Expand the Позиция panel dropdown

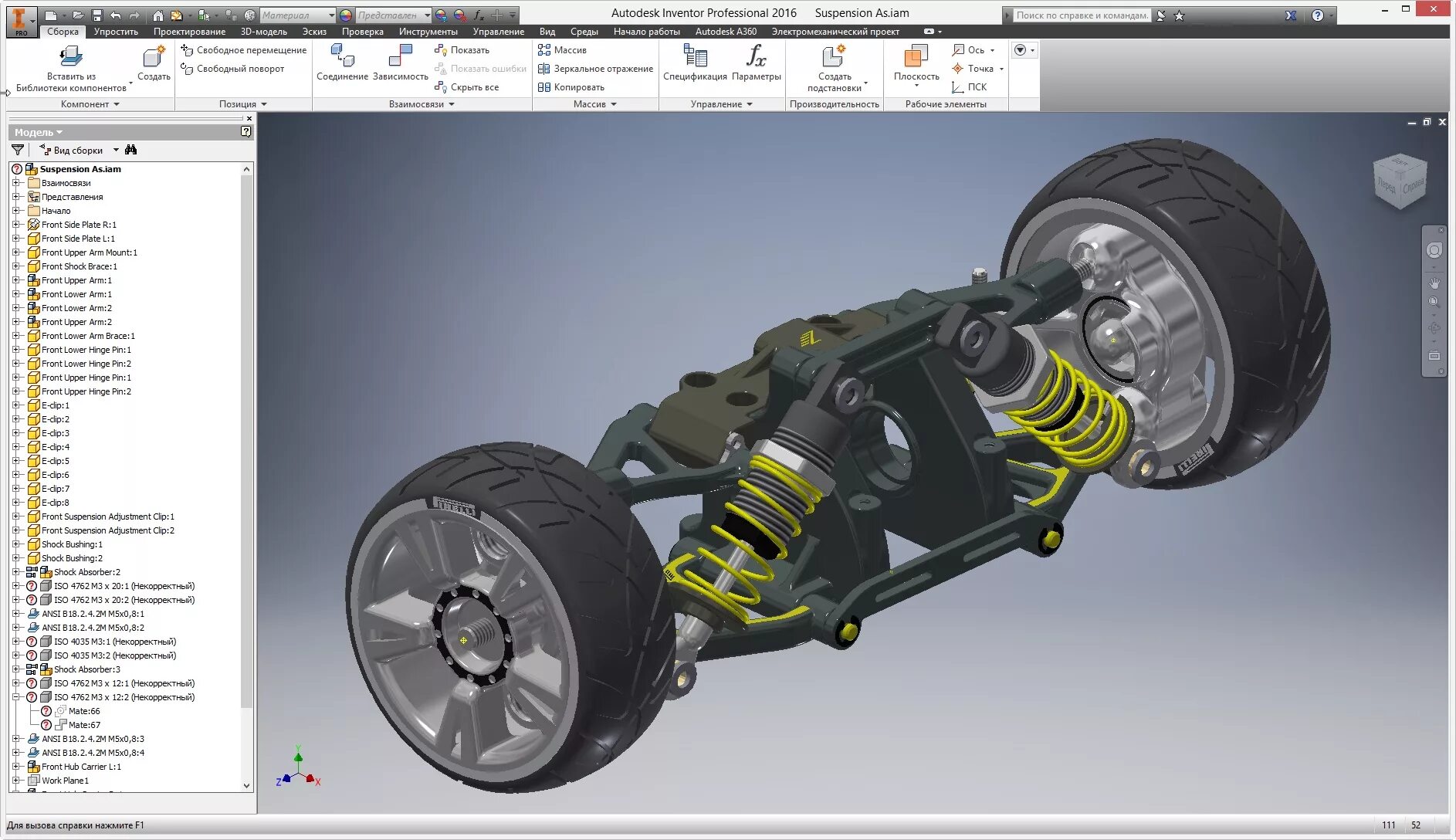(x=242, y=104)
